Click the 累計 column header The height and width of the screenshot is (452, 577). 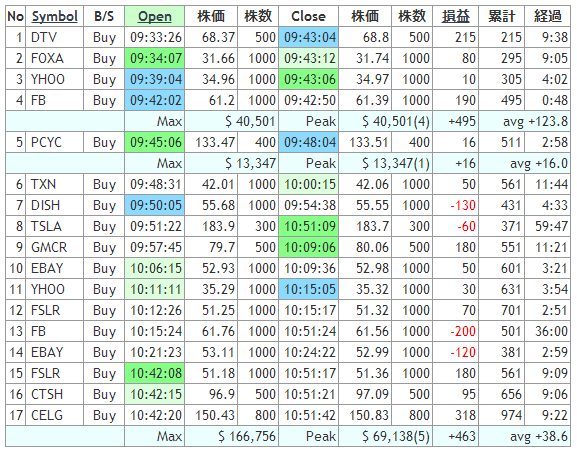(x=502, y=16)
